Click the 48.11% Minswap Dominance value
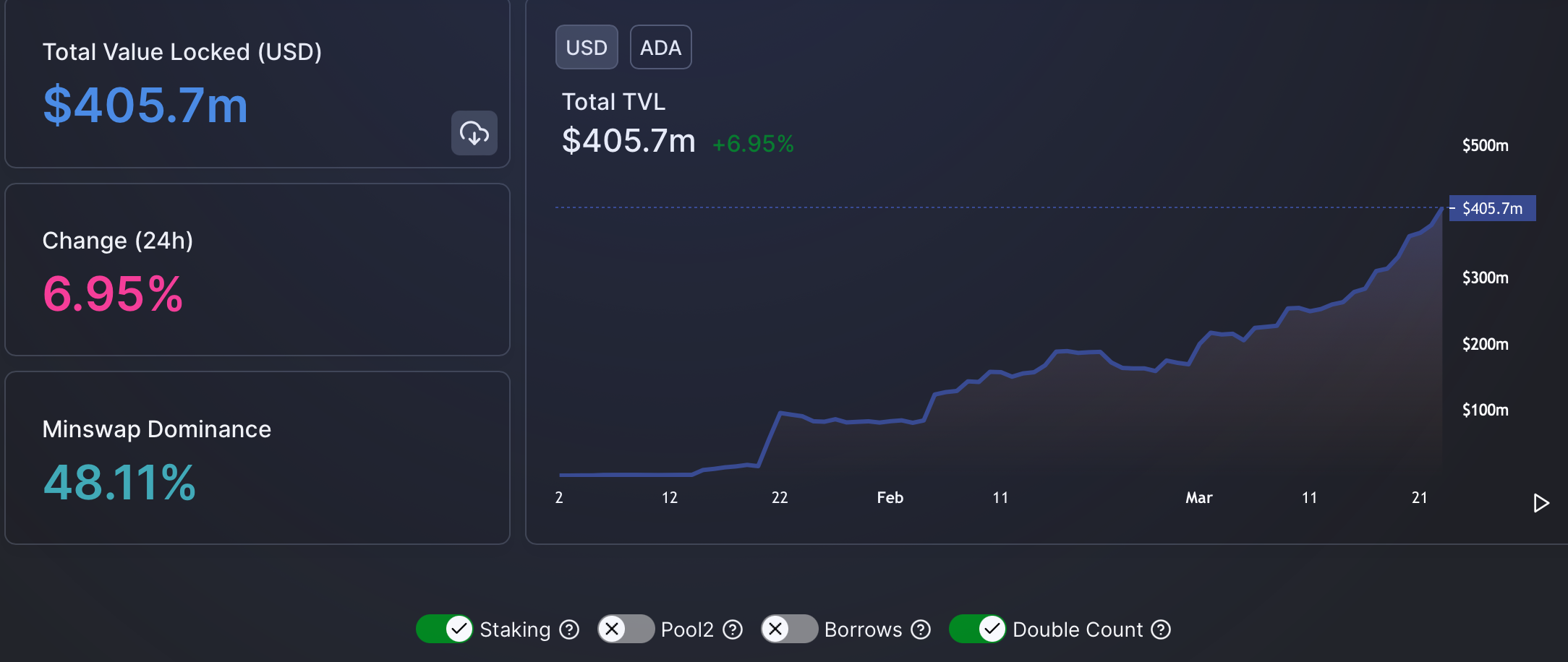The height and width of the screenshot is (662, 1568). [119, 483]
